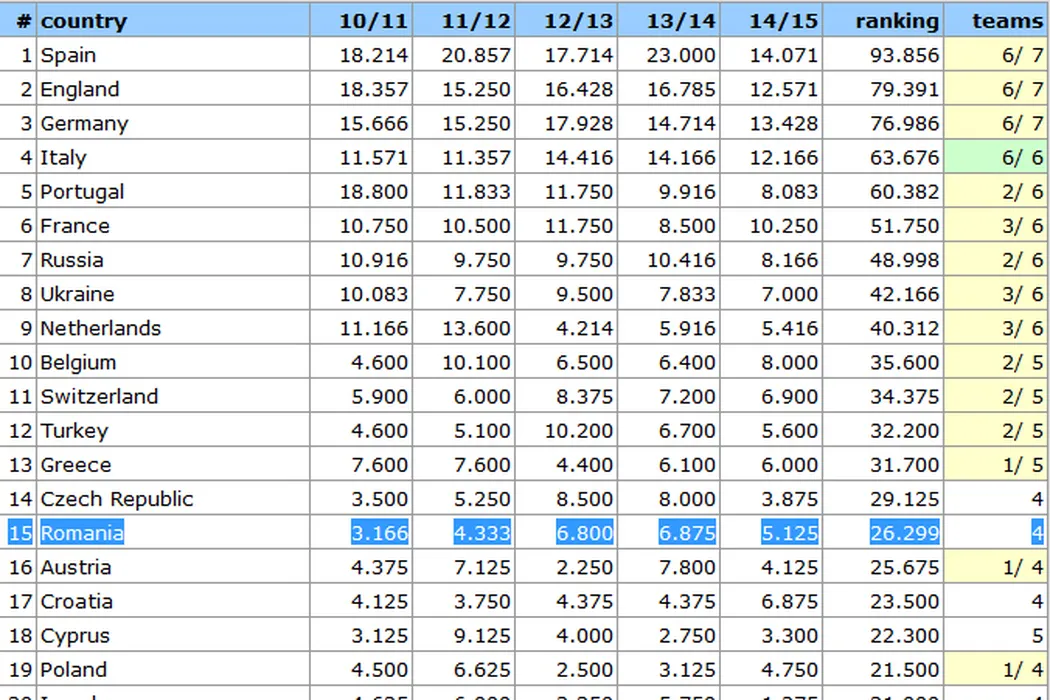Select Germany in the country column
The image size is (1050, 700).
[84, 124]
